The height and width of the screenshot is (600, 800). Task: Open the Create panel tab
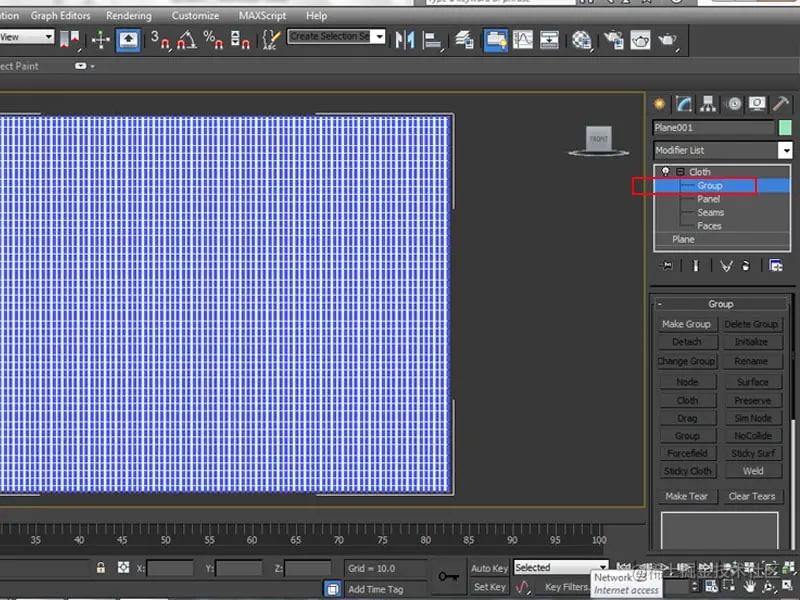[660, 104]
